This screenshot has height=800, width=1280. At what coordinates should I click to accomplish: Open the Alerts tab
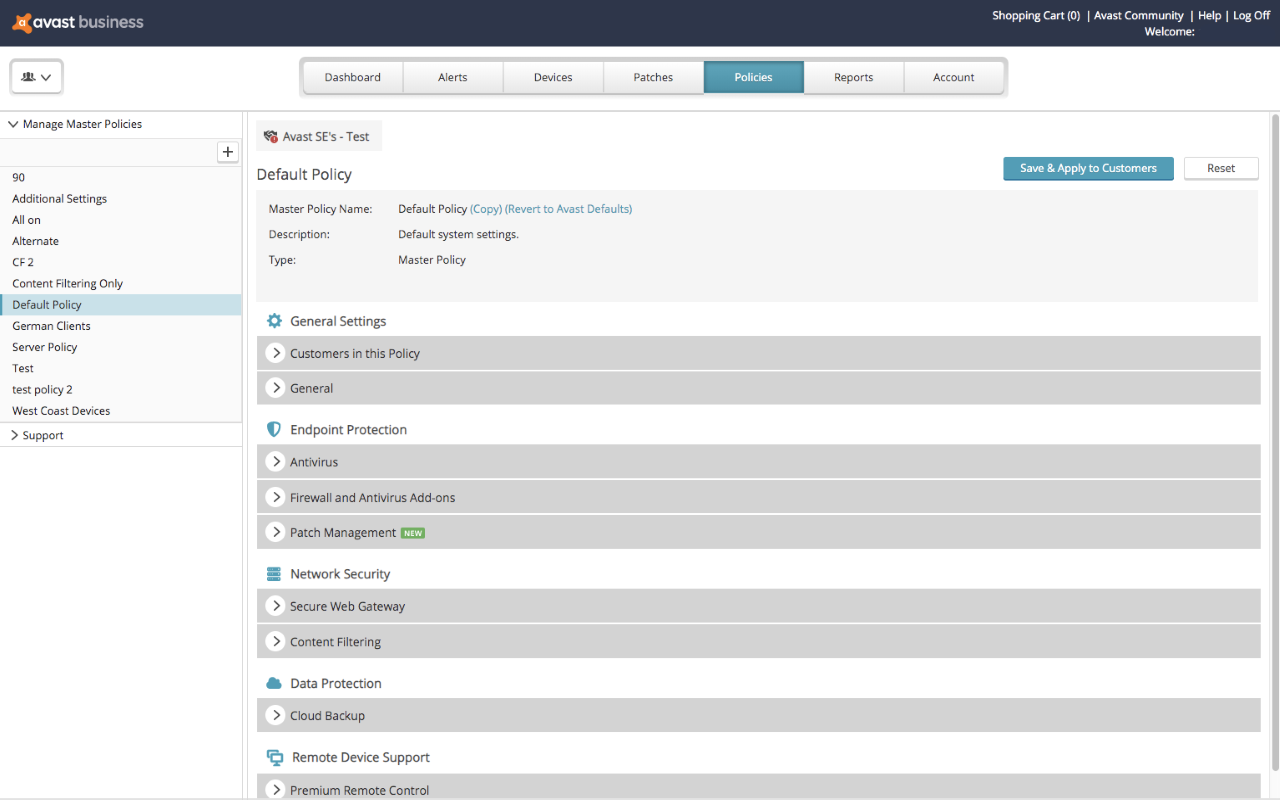[453, 77]
